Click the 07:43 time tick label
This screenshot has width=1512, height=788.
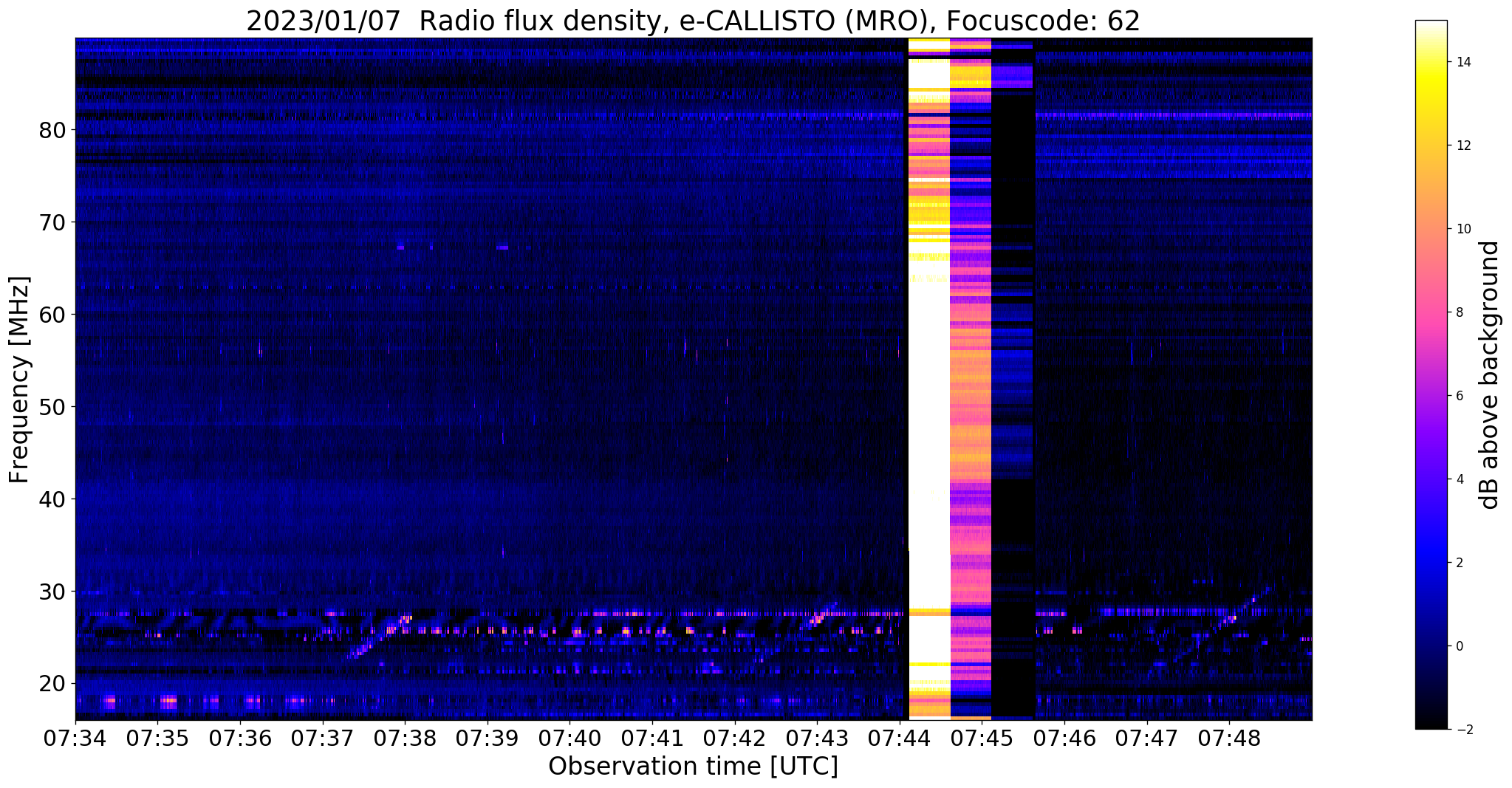click(x=816, y=738)
